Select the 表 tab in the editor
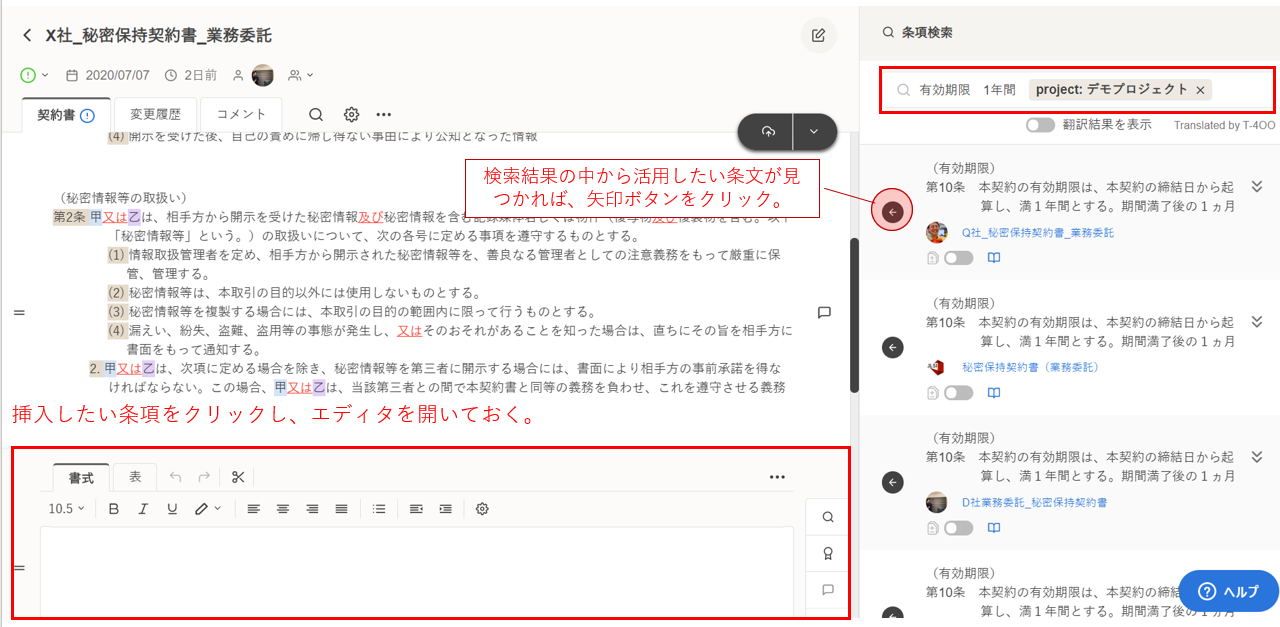This screenshot has width=1280, height=627. (135, 477)
